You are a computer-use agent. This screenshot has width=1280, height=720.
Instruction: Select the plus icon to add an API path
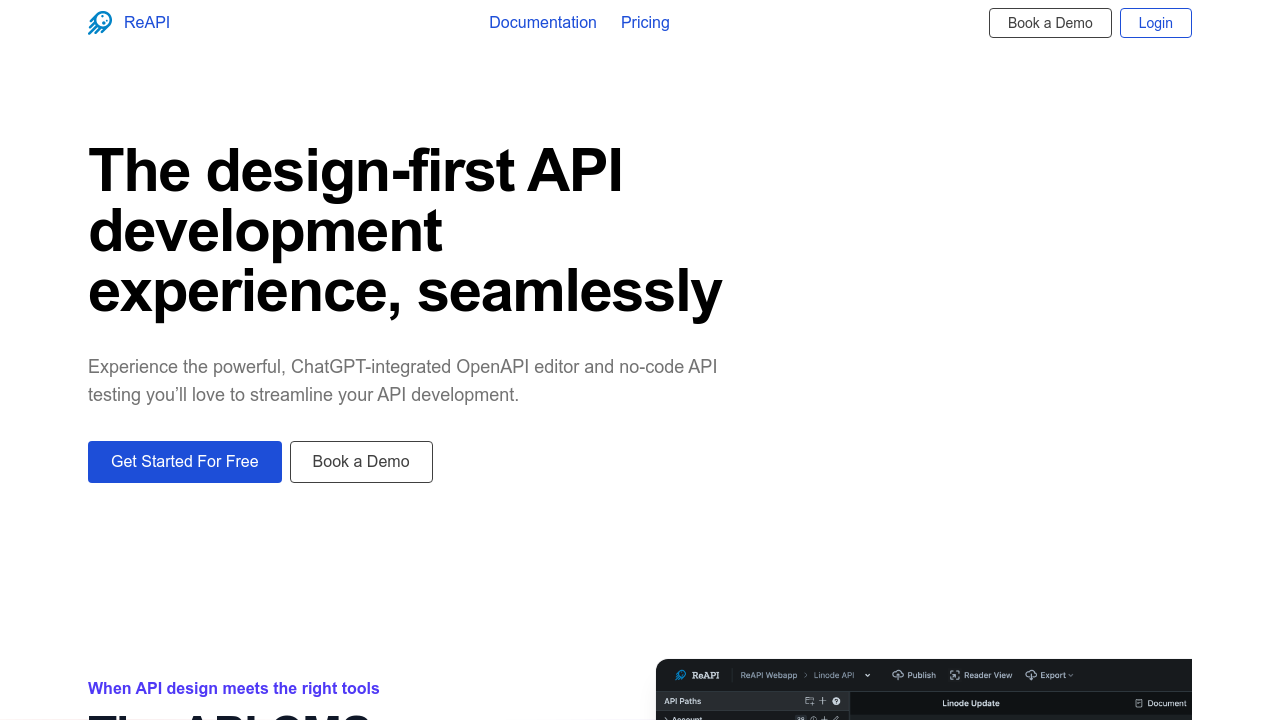pos(821,701)
